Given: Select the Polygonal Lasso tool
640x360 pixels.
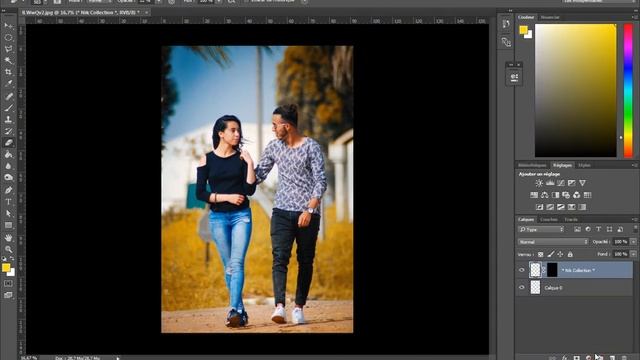Looking at the screenshot, I should 8,49.
